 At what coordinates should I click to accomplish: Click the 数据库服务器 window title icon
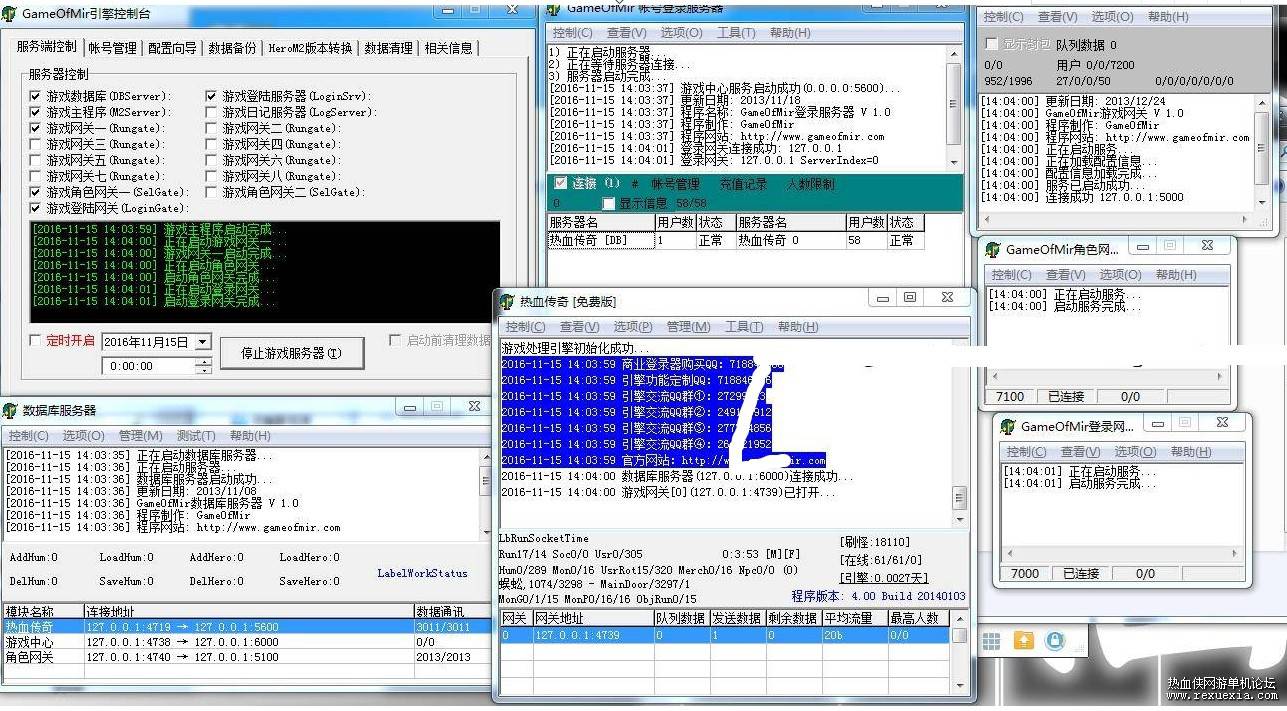10,410
